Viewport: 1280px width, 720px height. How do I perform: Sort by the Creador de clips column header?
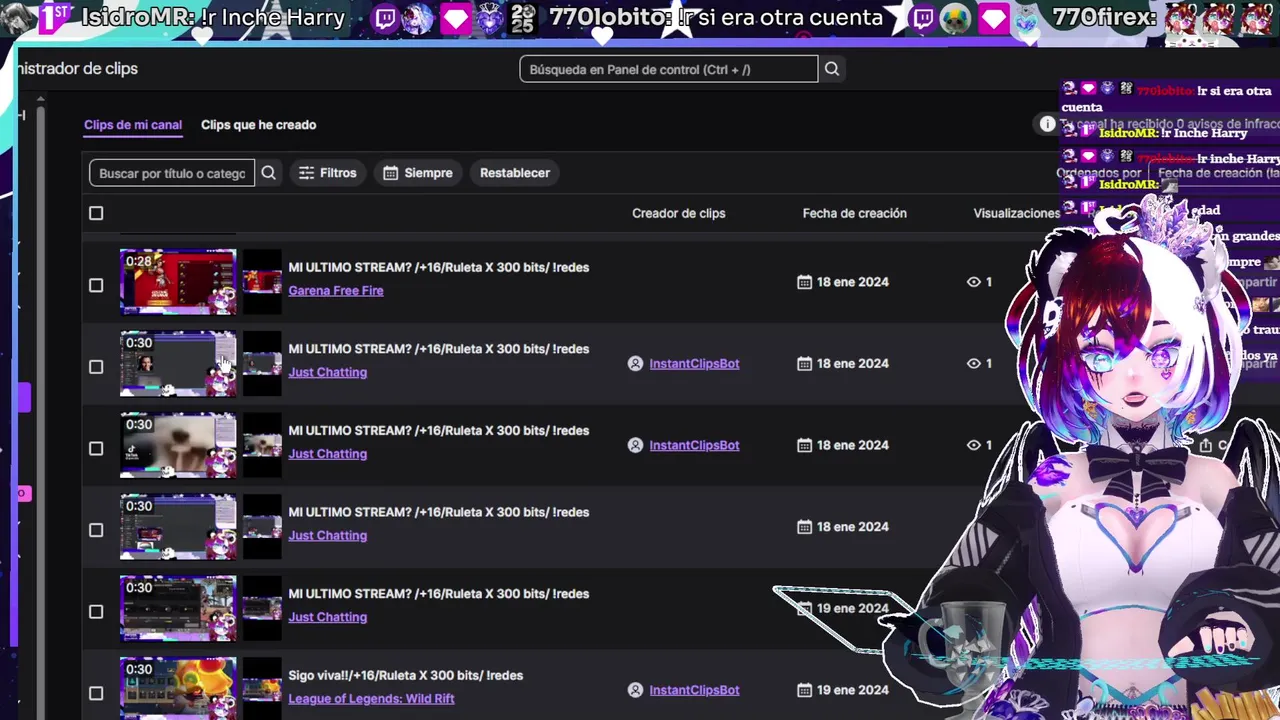pos(679,213)
